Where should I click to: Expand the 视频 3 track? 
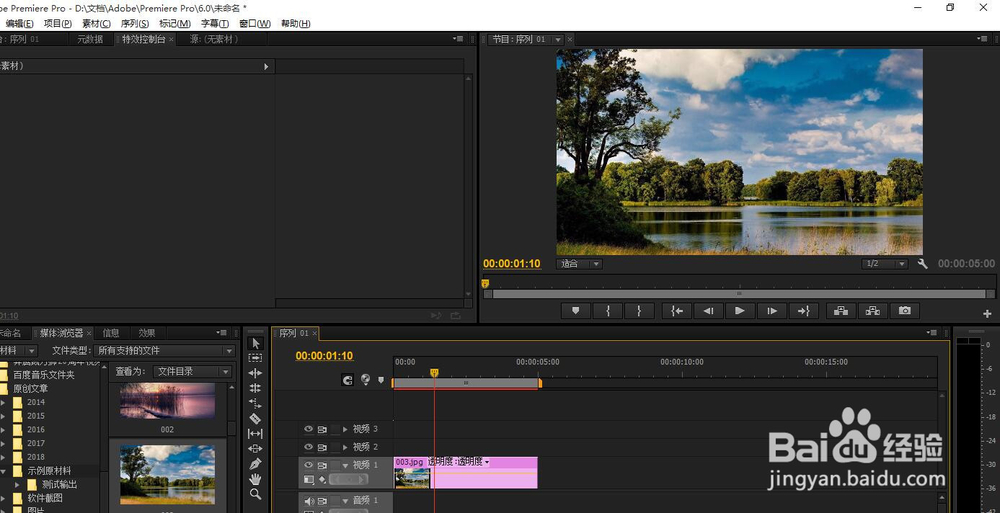point(346,429)
